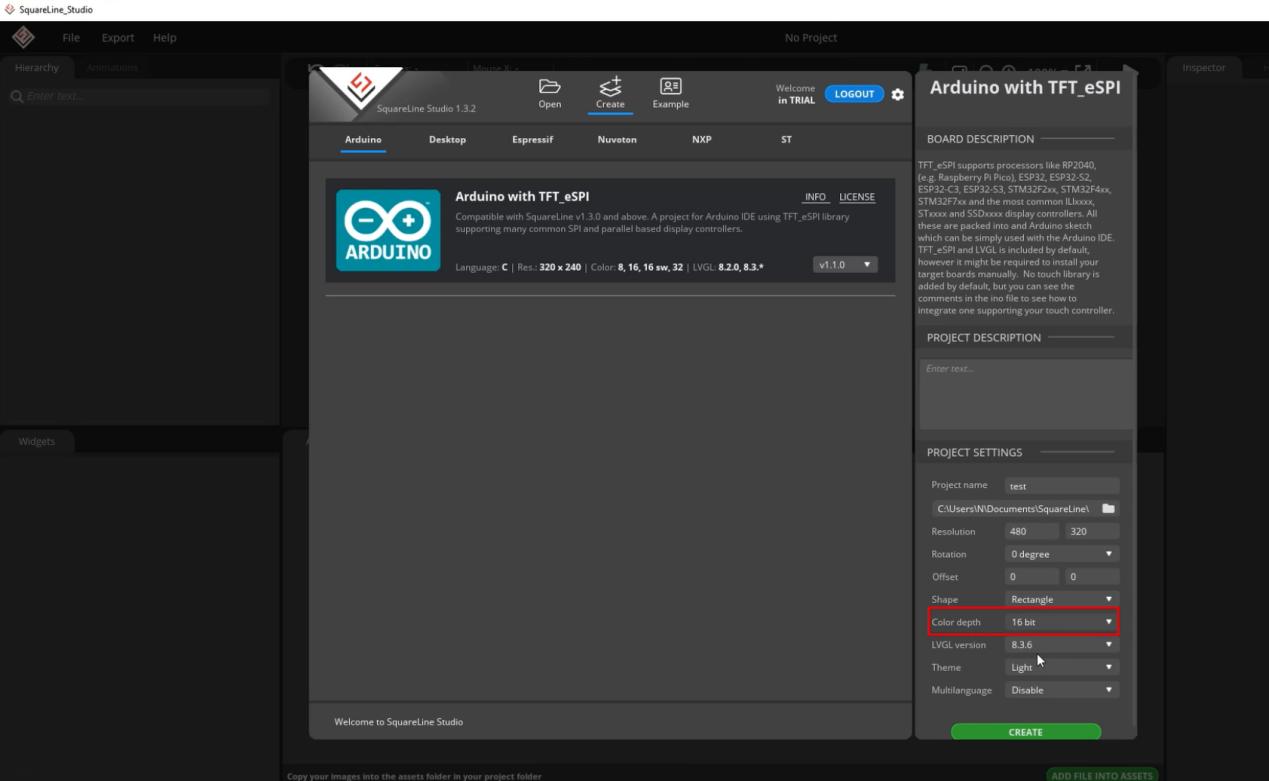
Task: Click the Hierarchy search field
Action: (x=140, y=96)
